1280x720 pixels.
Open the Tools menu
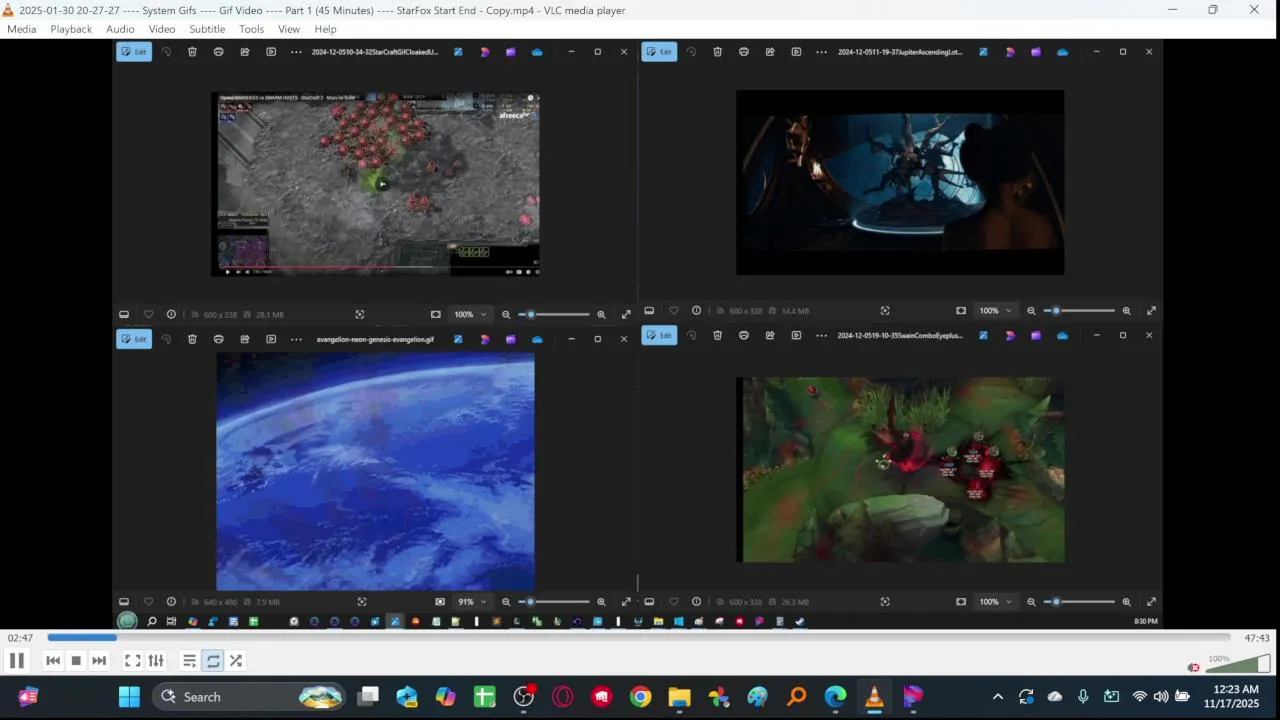click(252, 29)
